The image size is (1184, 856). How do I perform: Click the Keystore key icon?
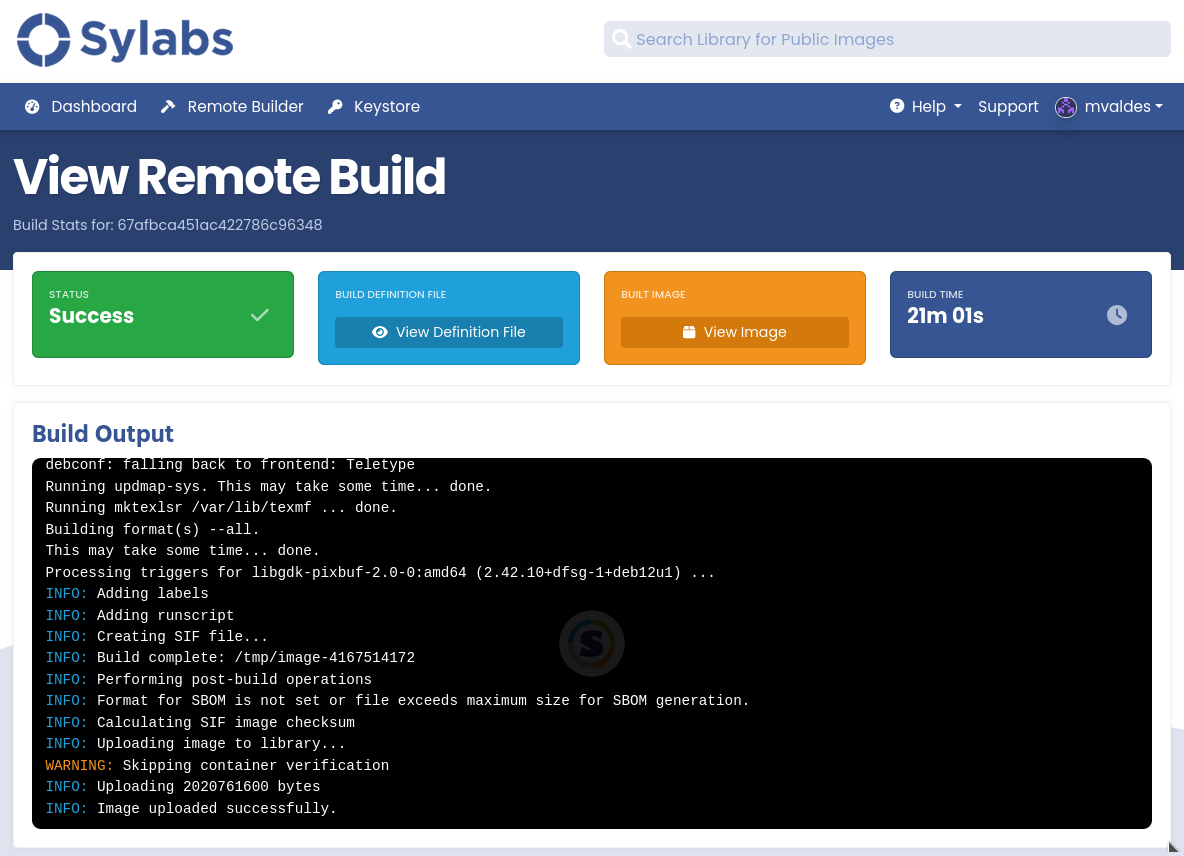pos(335,106)
